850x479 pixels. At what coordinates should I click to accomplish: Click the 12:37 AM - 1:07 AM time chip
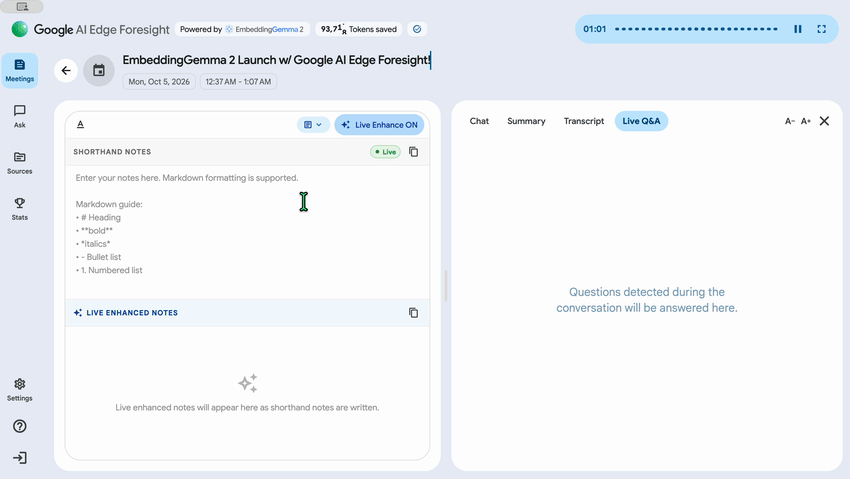pos(239,82)
